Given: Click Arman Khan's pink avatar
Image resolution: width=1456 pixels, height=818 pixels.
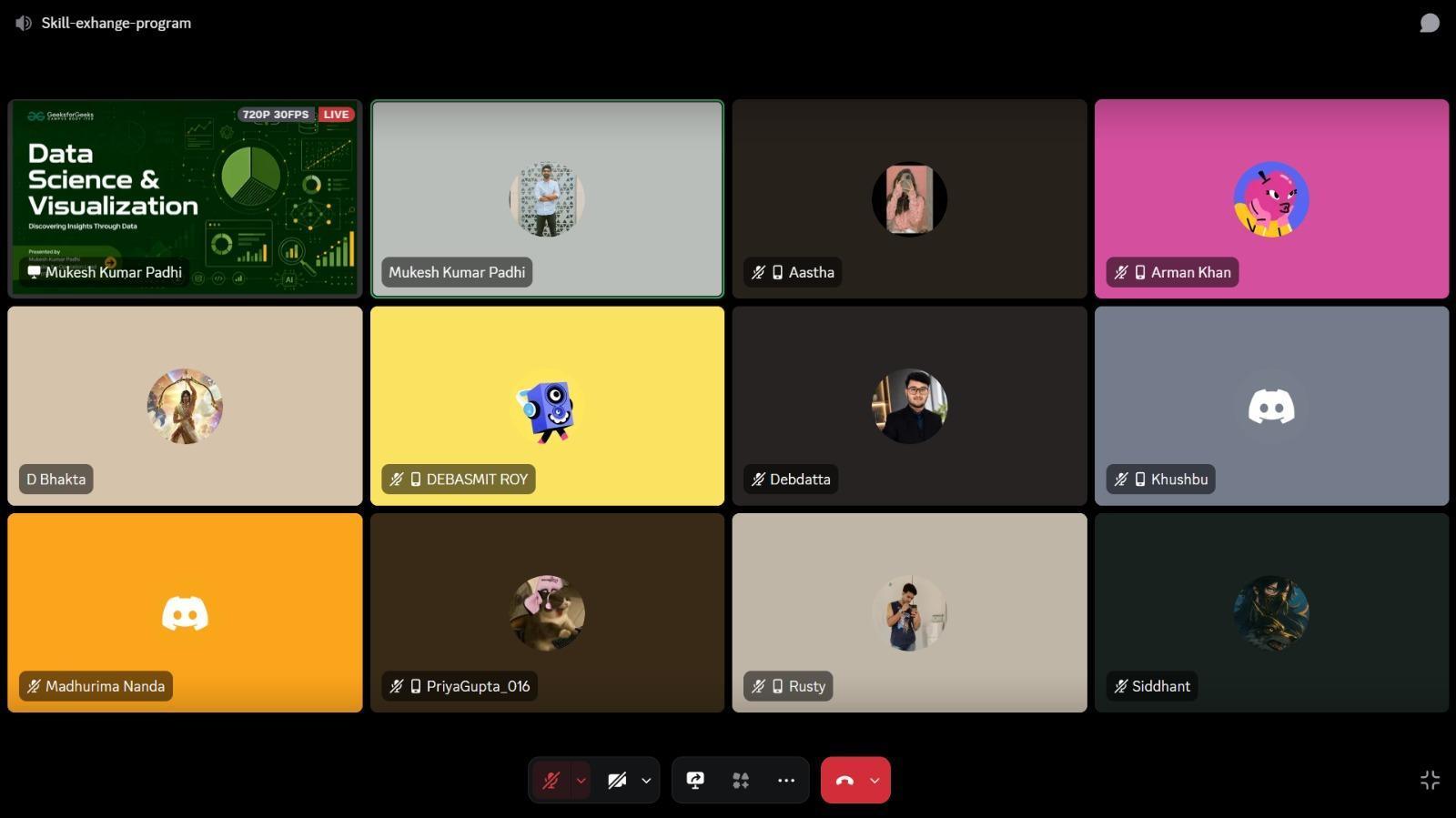Looking at the screenshot, I should 1271,199.
